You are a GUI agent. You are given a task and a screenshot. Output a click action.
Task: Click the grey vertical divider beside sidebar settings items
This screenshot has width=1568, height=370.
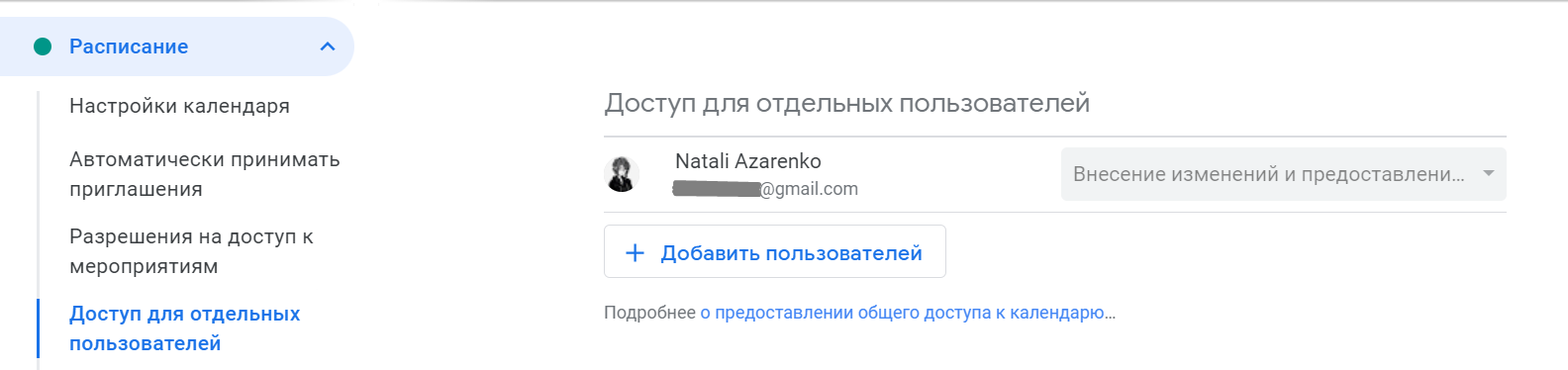38,195
